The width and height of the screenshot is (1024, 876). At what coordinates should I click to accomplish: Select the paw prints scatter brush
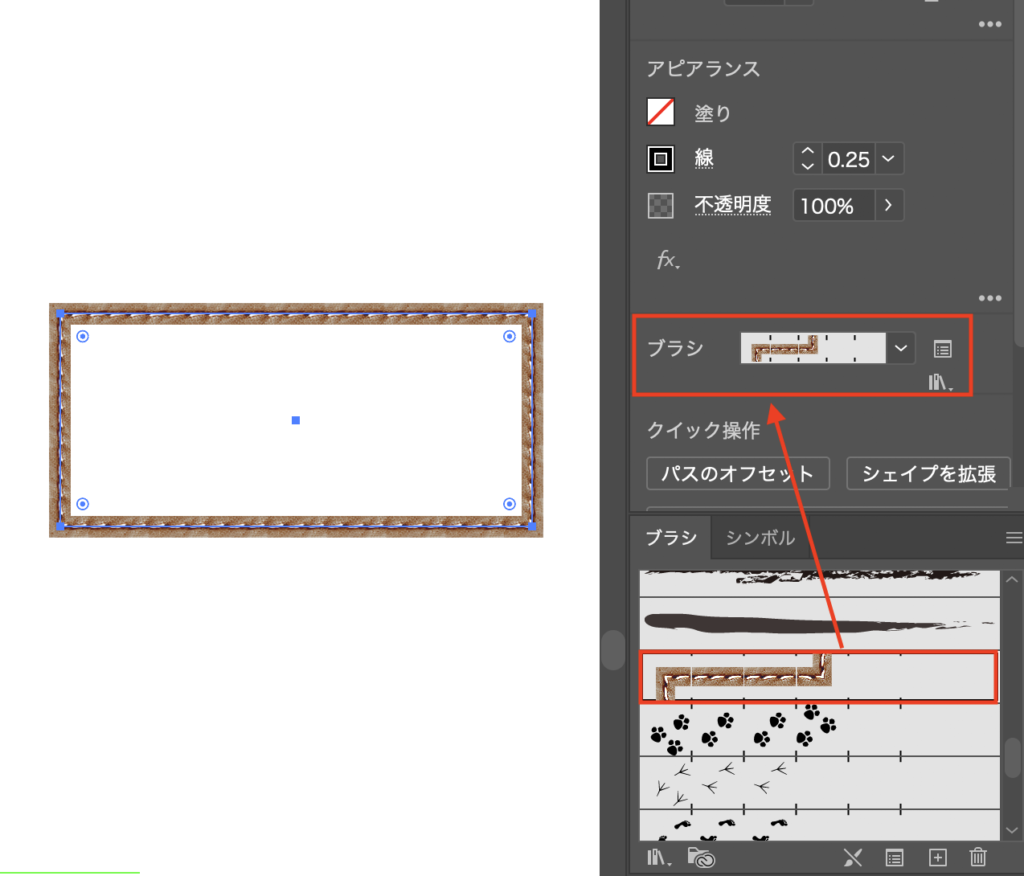[x=820, y=730]
